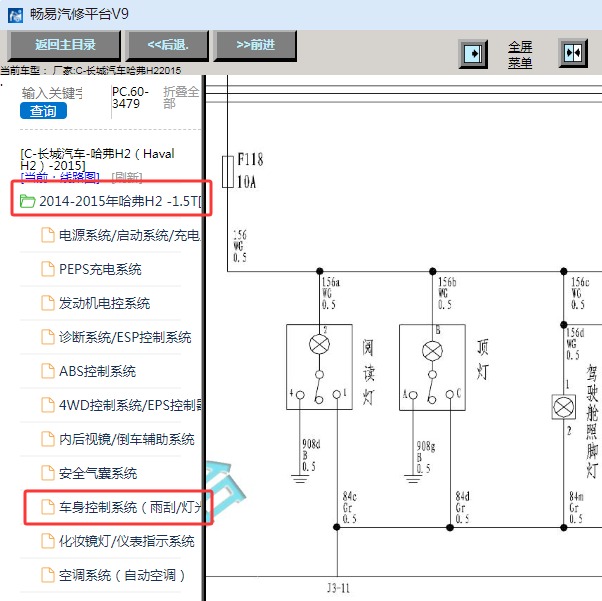602x601 pixels.
Task: Open the 全屏菜单 link
Action: click(x=520, y=55)
